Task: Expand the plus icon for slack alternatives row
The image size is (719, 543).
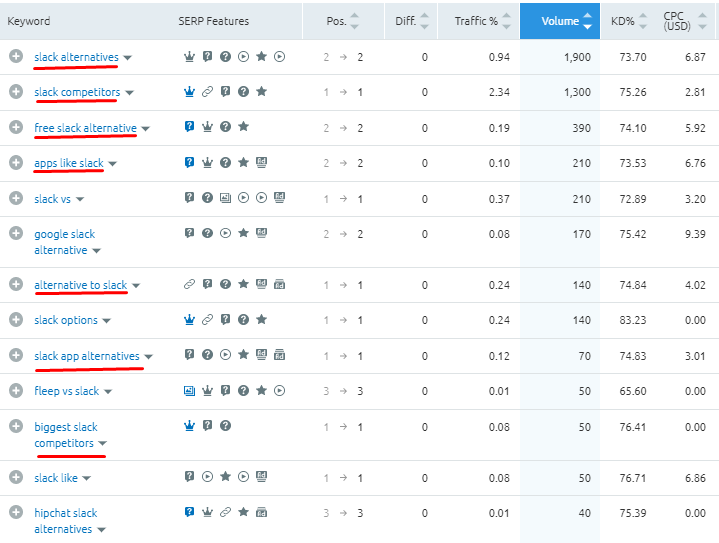Action: 16,56
